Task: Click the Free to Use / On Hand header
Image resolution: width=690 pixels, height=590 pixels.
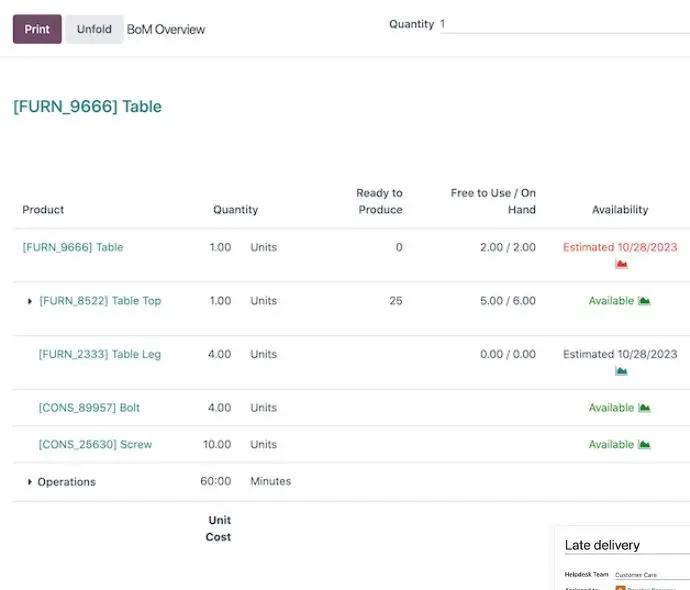Action: (493, 202)
